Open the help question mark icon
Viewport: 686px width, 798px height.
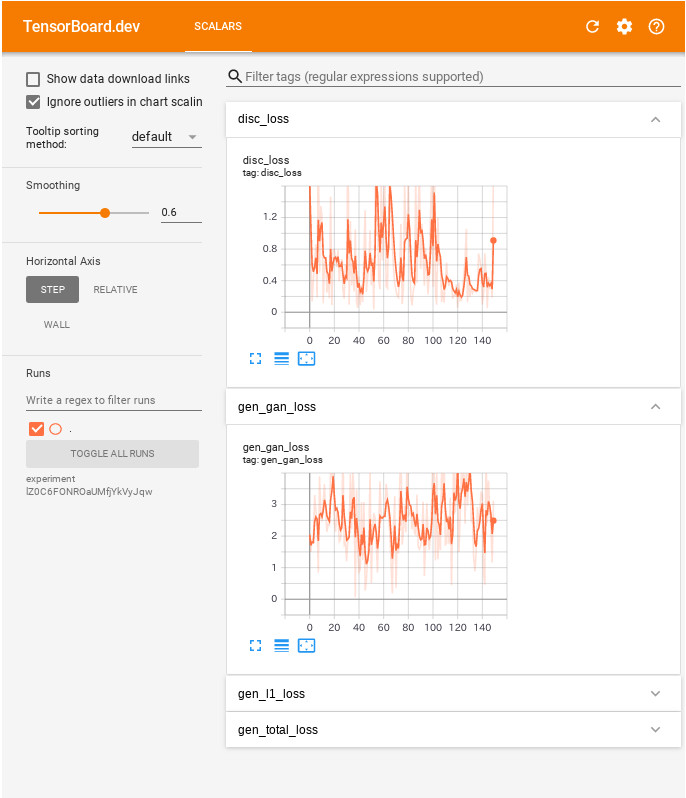click(656, 26)
